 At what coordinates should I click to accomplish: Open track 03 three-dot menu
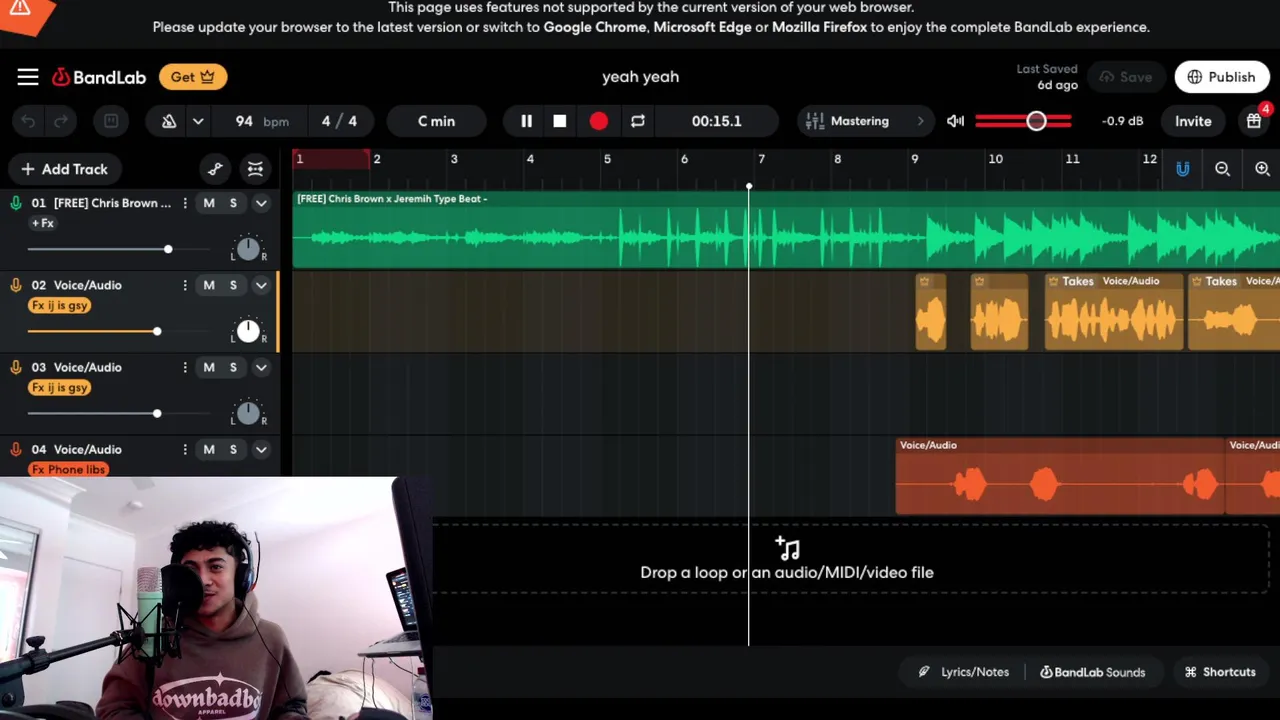pos(185,367)
